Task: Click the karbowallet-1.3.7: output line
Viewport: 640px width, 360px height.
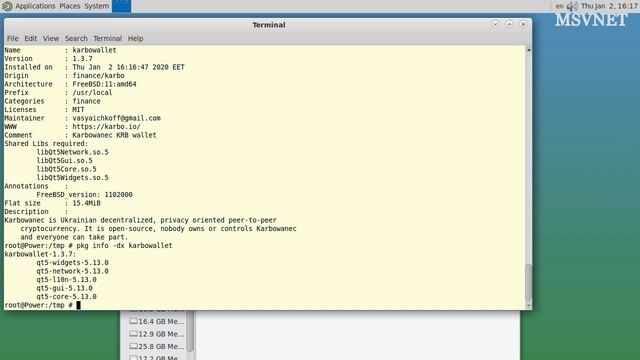Action: [x=40, y=254]
